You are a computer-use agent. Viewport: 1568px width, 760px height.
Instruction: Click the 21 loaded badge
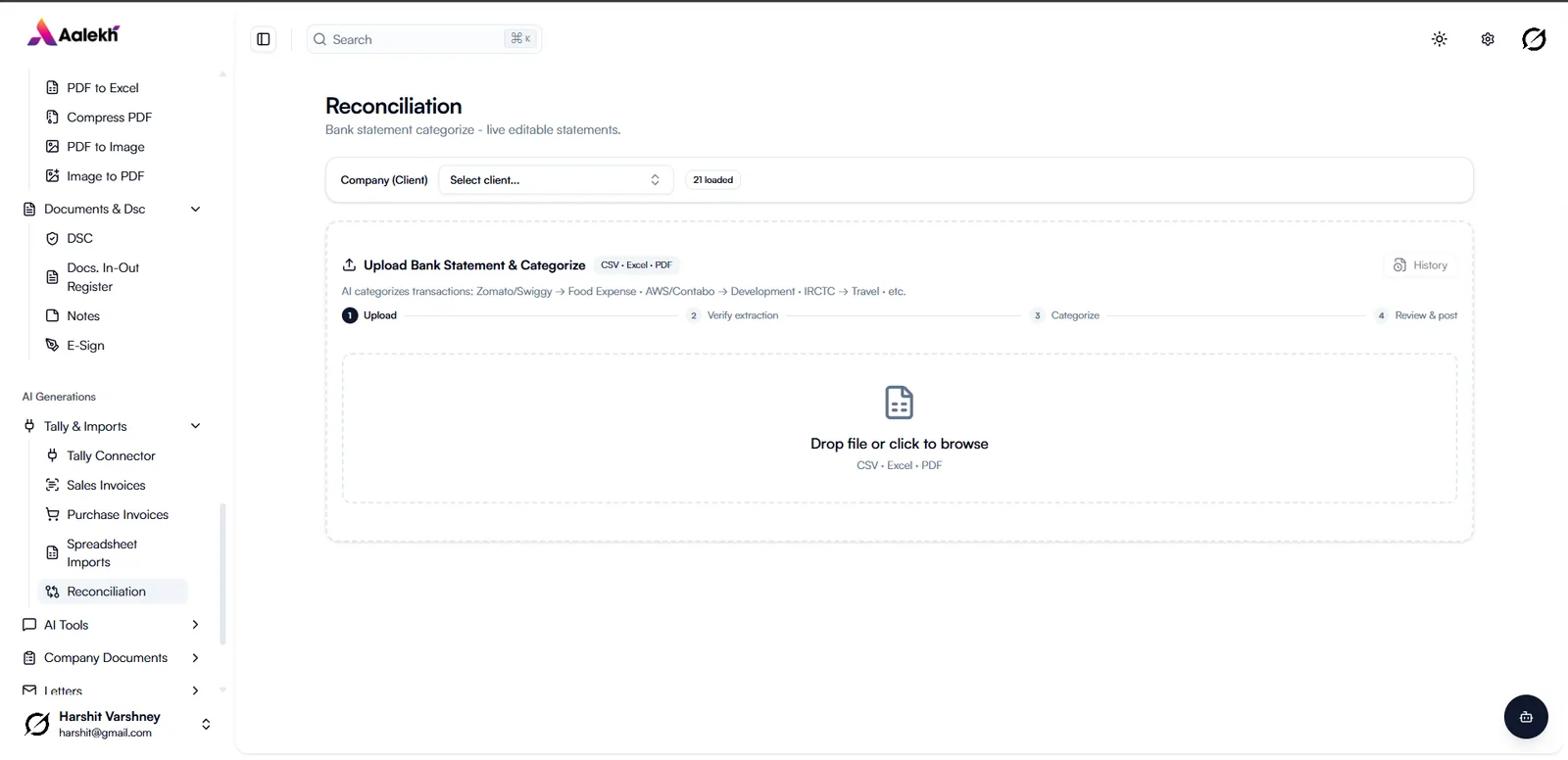click(x=712, y=180)
